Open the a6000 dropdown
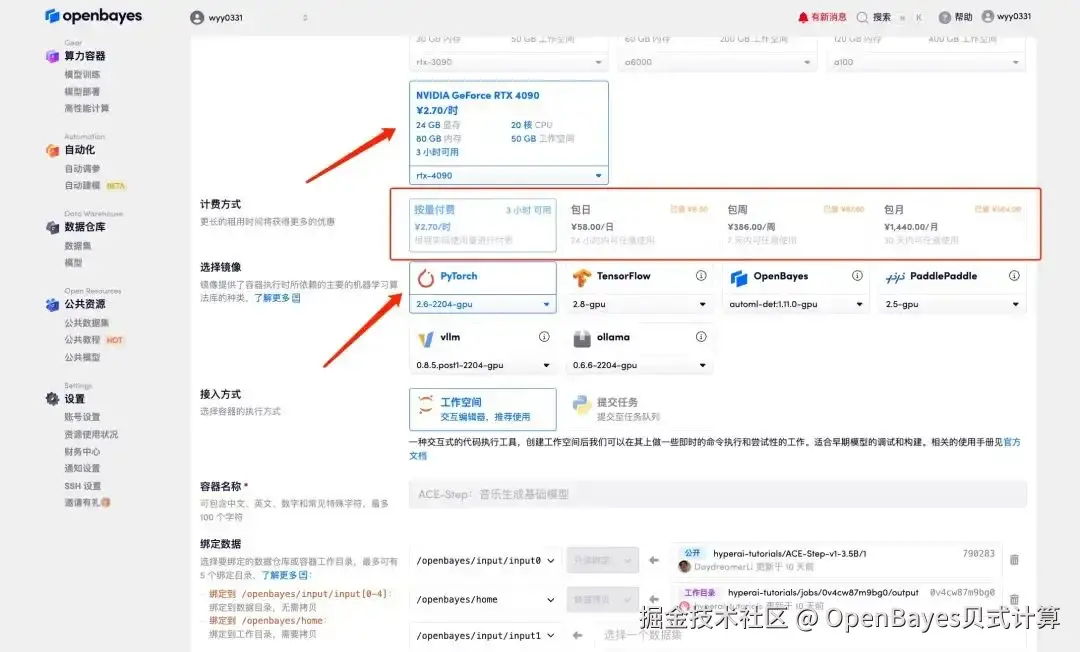 pyautogui.click(x=717, y=62)
